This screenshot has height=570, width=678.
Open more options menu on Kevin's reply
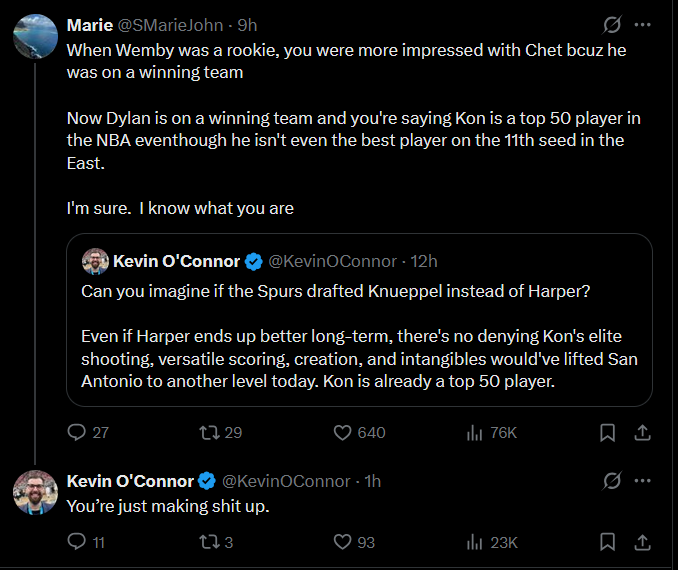[x=643, y=480]
